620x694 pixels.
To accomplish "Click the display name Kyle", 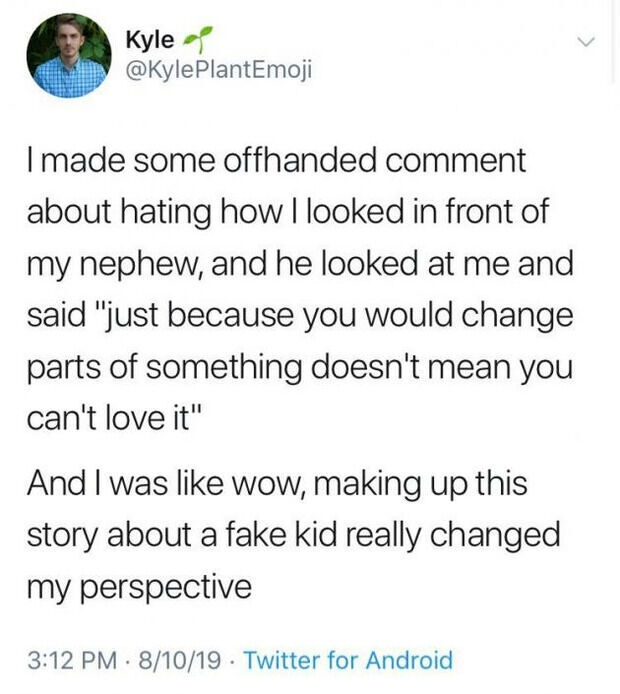I will pos(150,40).
